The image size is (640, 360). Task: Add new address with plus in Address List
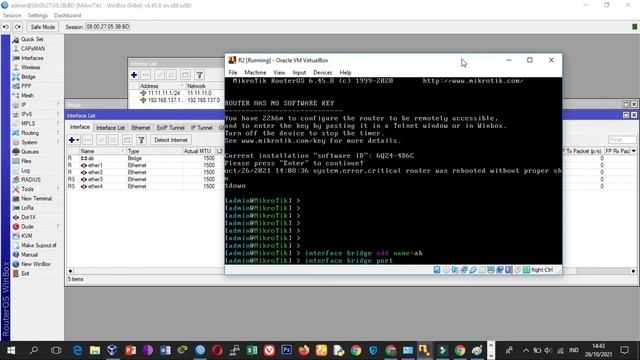pyautogui.click(x=134, y=75)
